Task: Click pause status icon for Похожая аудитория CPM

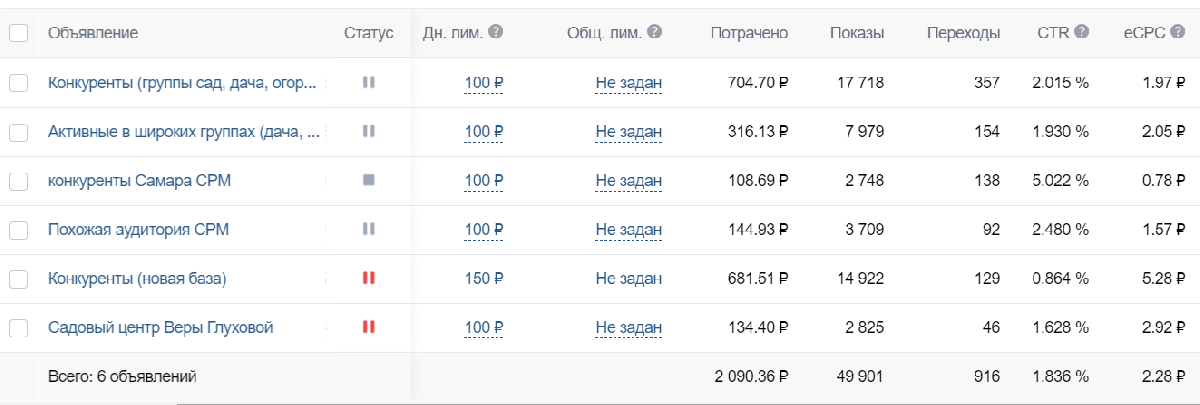Action: pyautogui.click(x=368, y=230)
